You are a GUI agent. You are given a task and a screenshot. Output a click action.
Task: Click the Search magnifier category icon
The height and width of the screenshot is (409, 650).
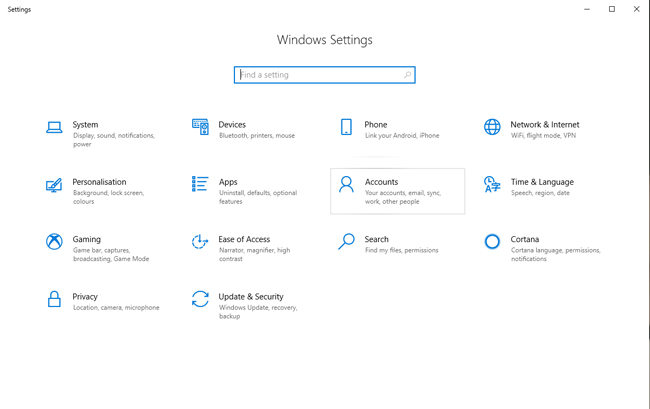pyautogui.click(x=346, y=242)
